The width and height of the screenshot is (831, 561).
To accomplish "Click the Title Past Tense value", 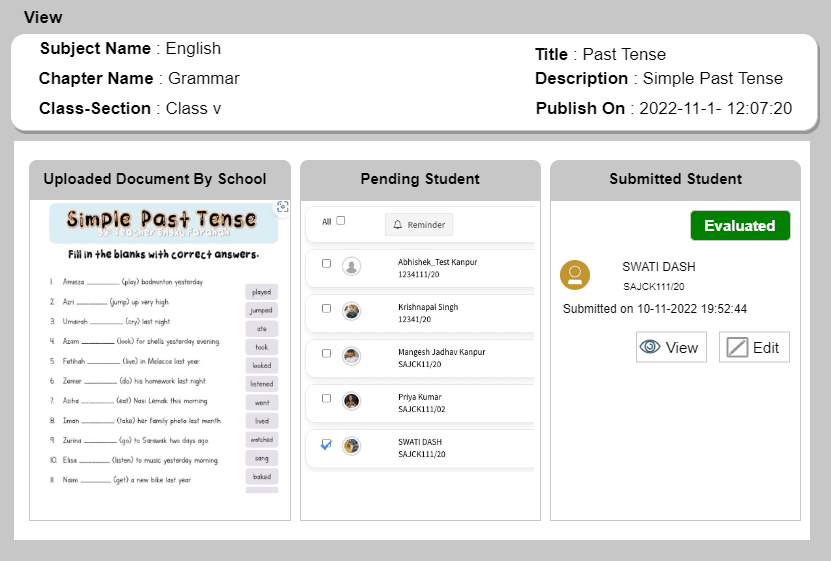I will pos(624,54).
